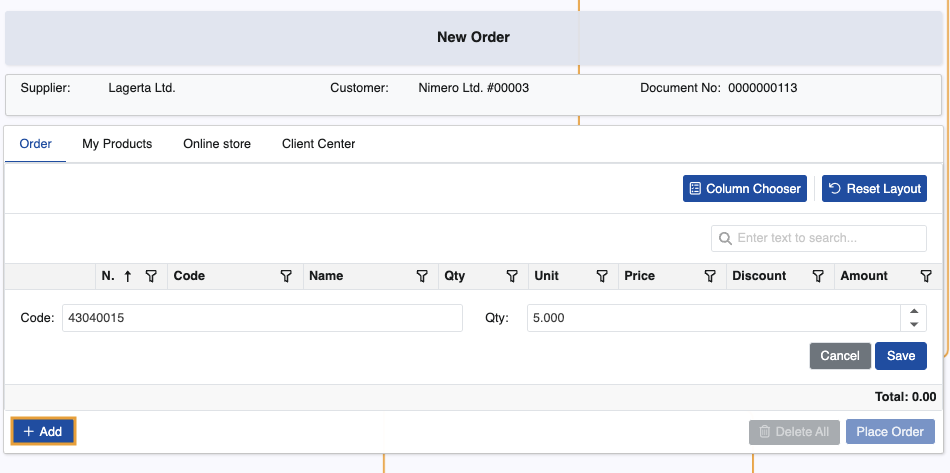Sort by the Price column header
This screenshot has height=473, width=950.
(x=640, y=276)
